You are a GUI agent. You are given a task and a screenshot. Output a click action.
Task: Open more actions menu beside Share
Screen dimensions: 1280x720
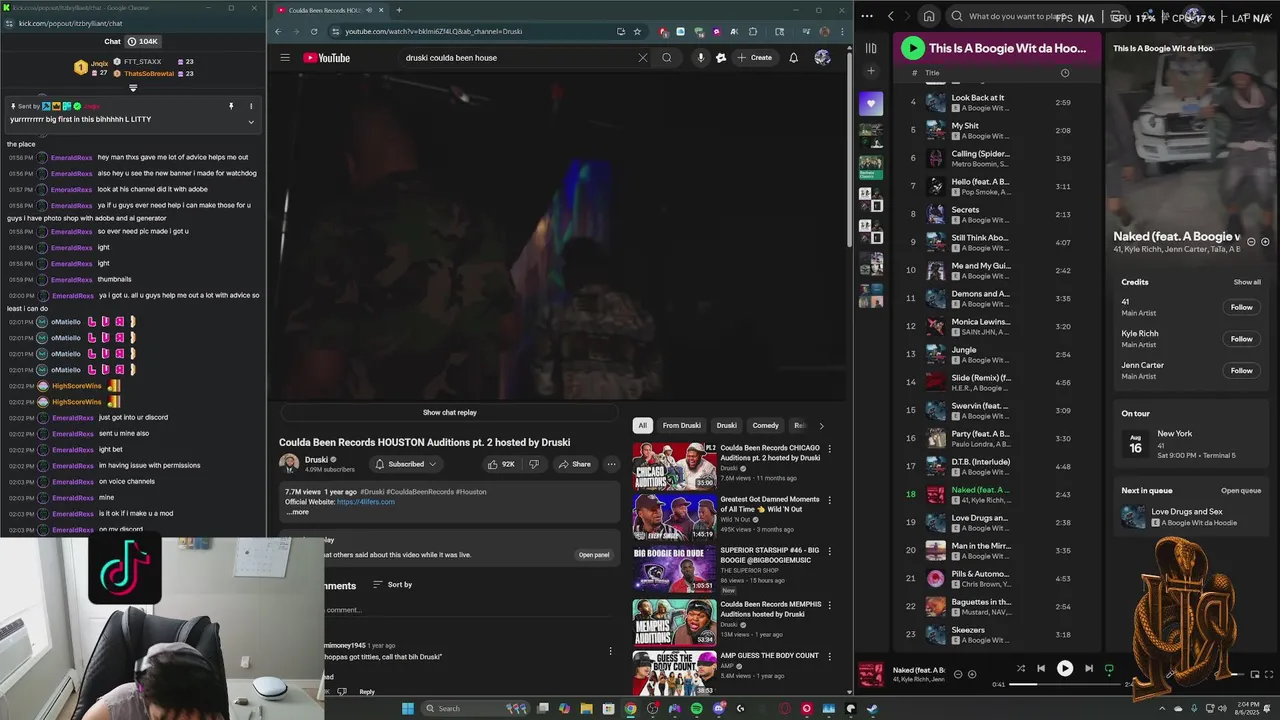click(x=611, y=464)
